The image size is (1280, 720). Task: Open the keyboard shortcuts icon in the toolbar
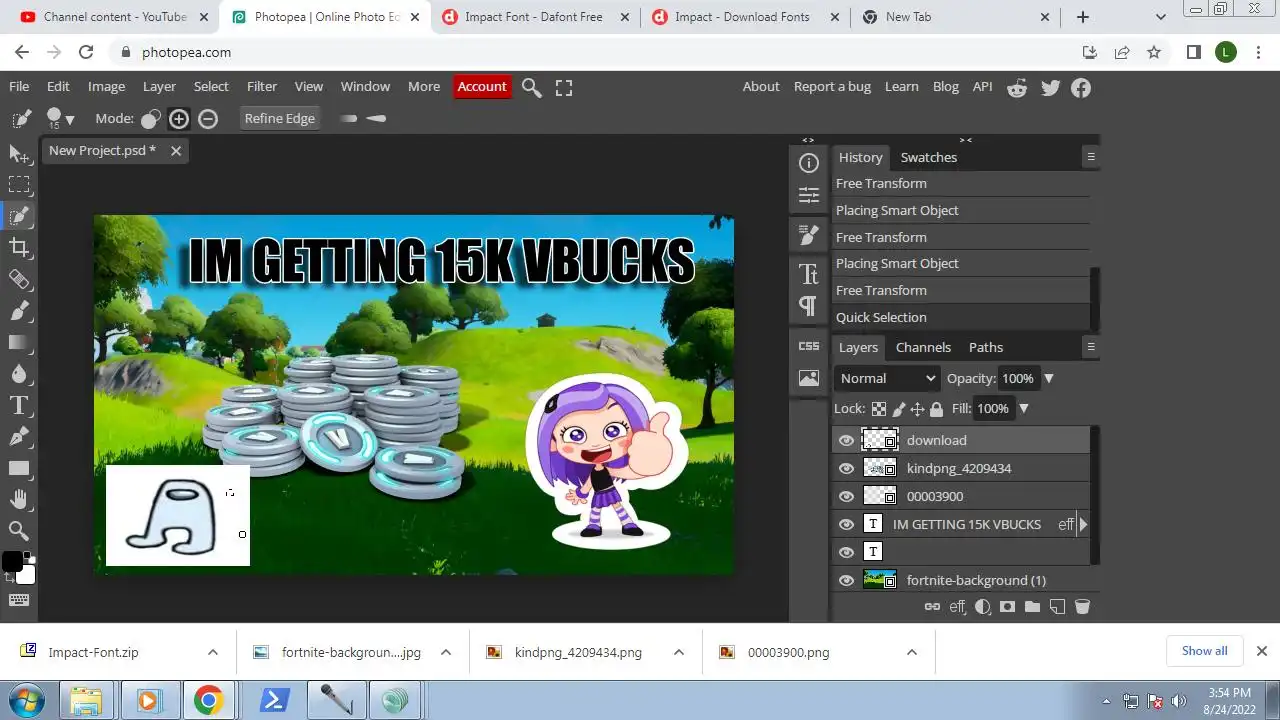point(19,600)
